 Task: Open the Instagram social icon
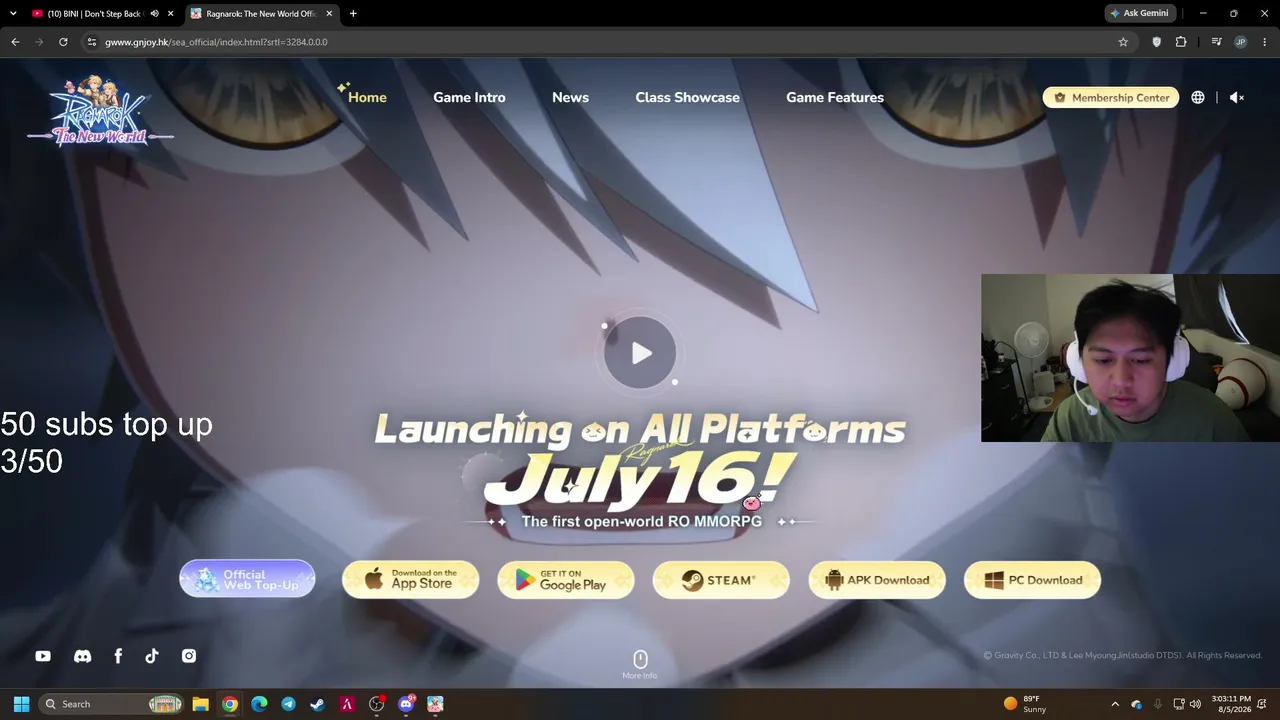tap(189, 656)
